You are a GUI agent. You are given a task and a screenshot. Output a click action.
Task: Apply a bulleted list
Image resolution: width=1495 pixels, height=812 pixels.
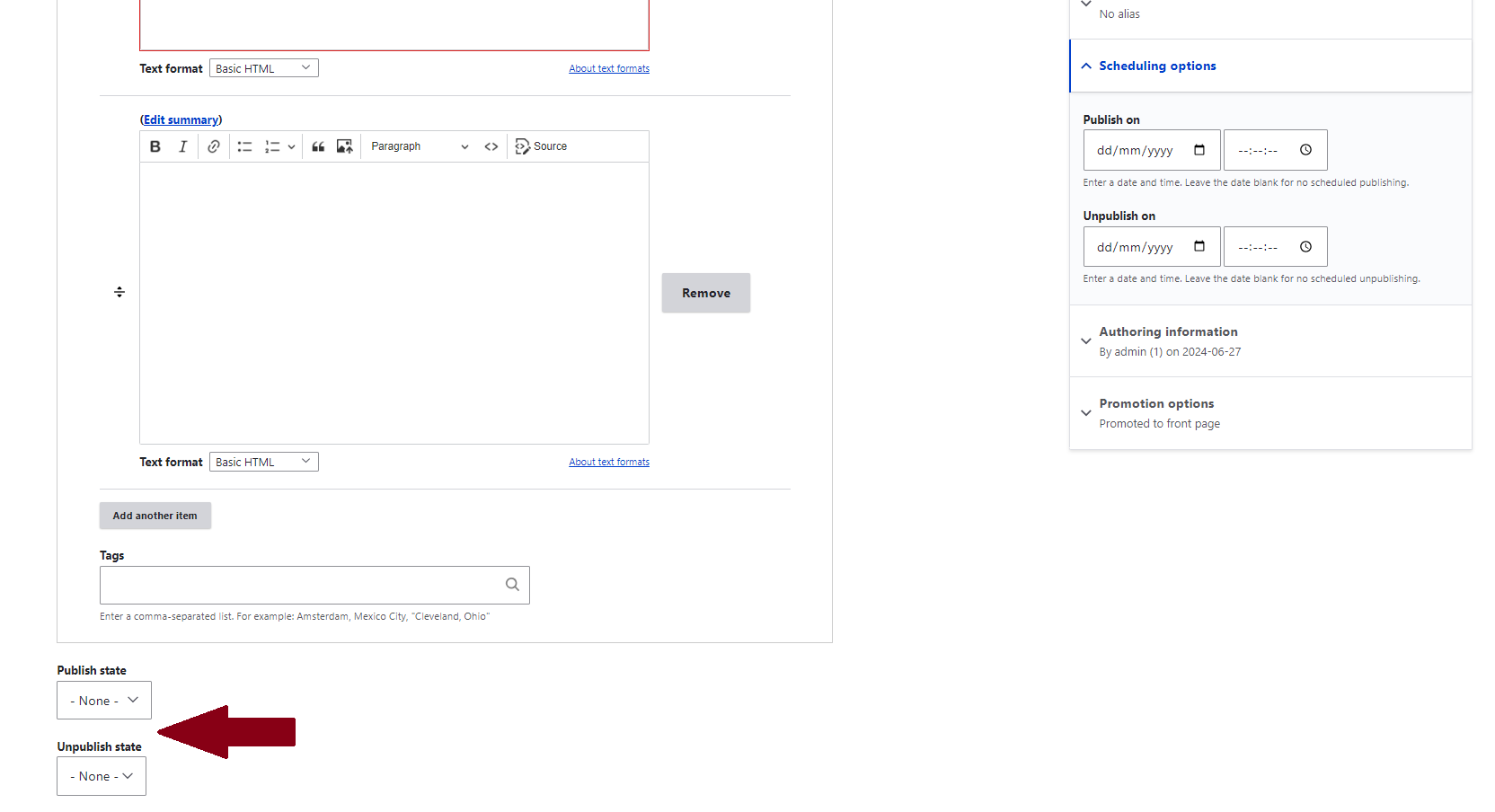[x=244, y=146]
